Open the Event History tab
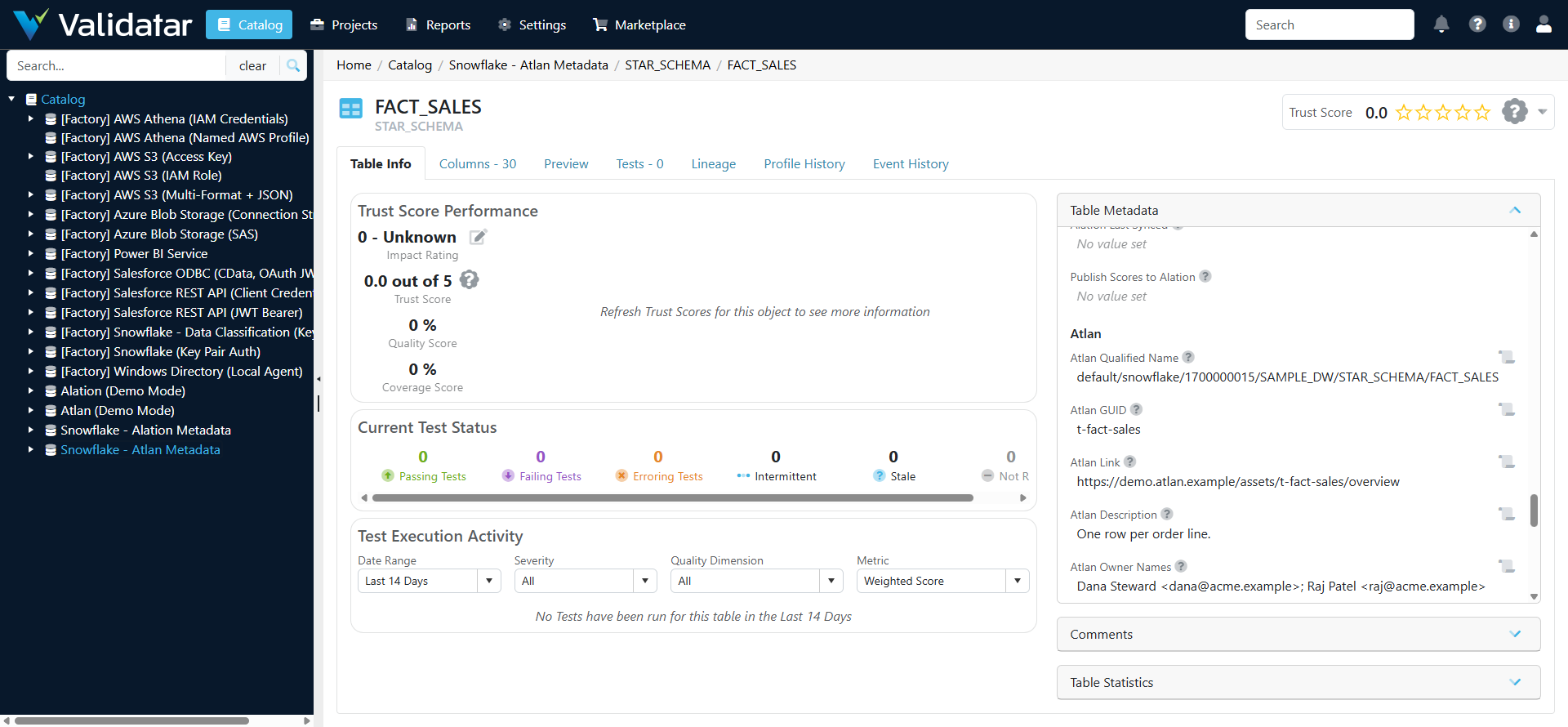Viewport: 1568px width, 727px height. pyautogui.click(x=911, y=163)
